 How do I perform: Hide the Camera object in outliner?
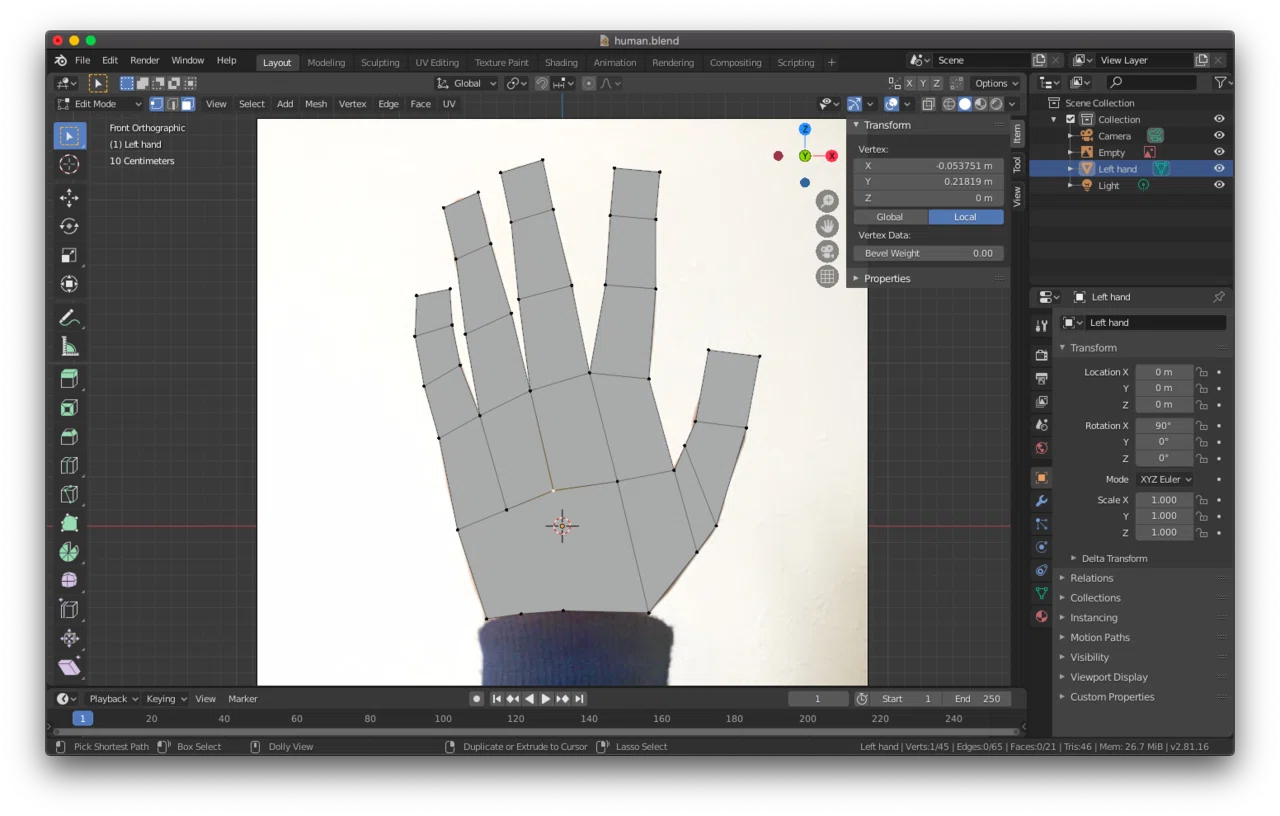tap(1219, 136)
